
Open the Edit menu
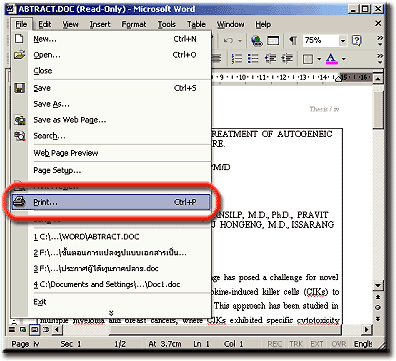pyautogui.click(x=45, y=24)
